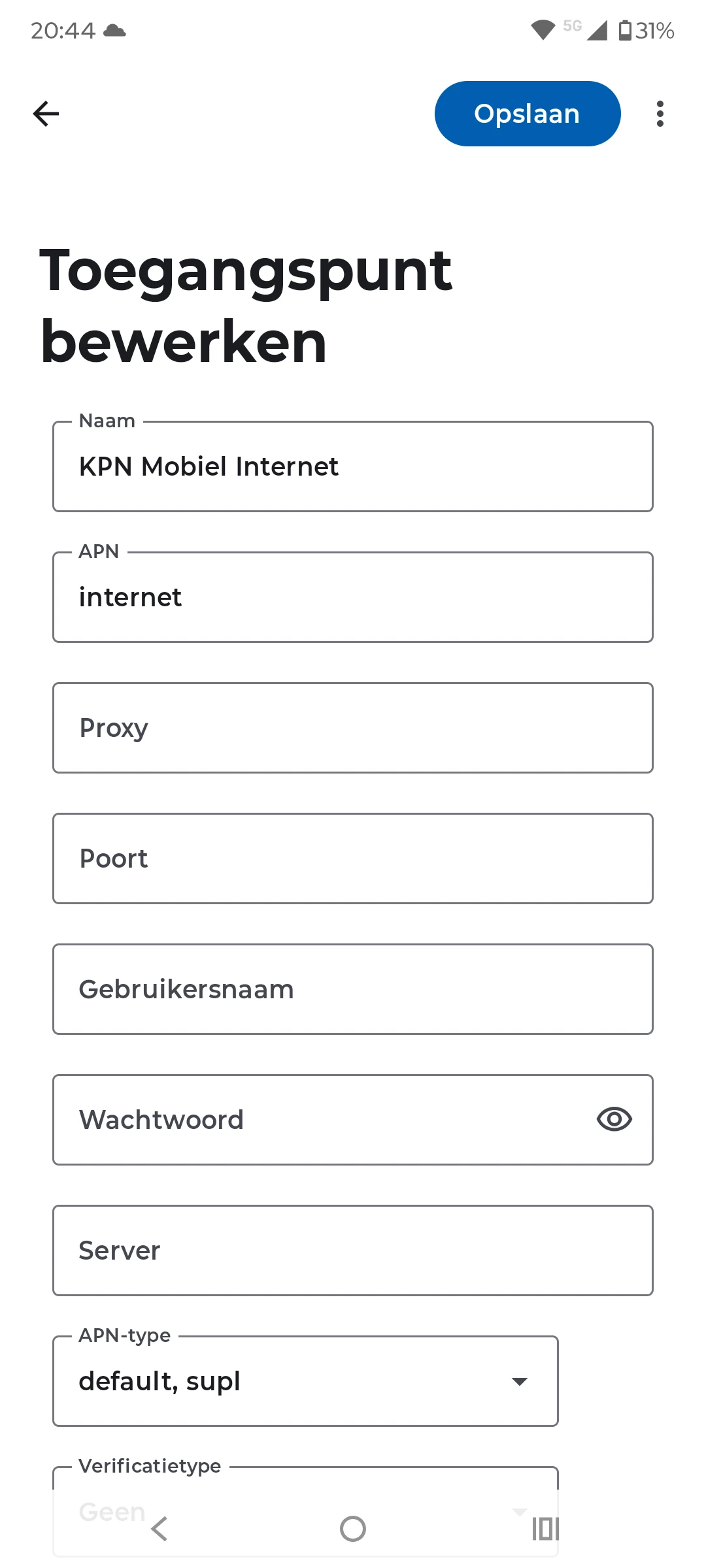Tap the back arrow icon
The height and width of the screenshot is (1568, 706).
tap(46, 114)
